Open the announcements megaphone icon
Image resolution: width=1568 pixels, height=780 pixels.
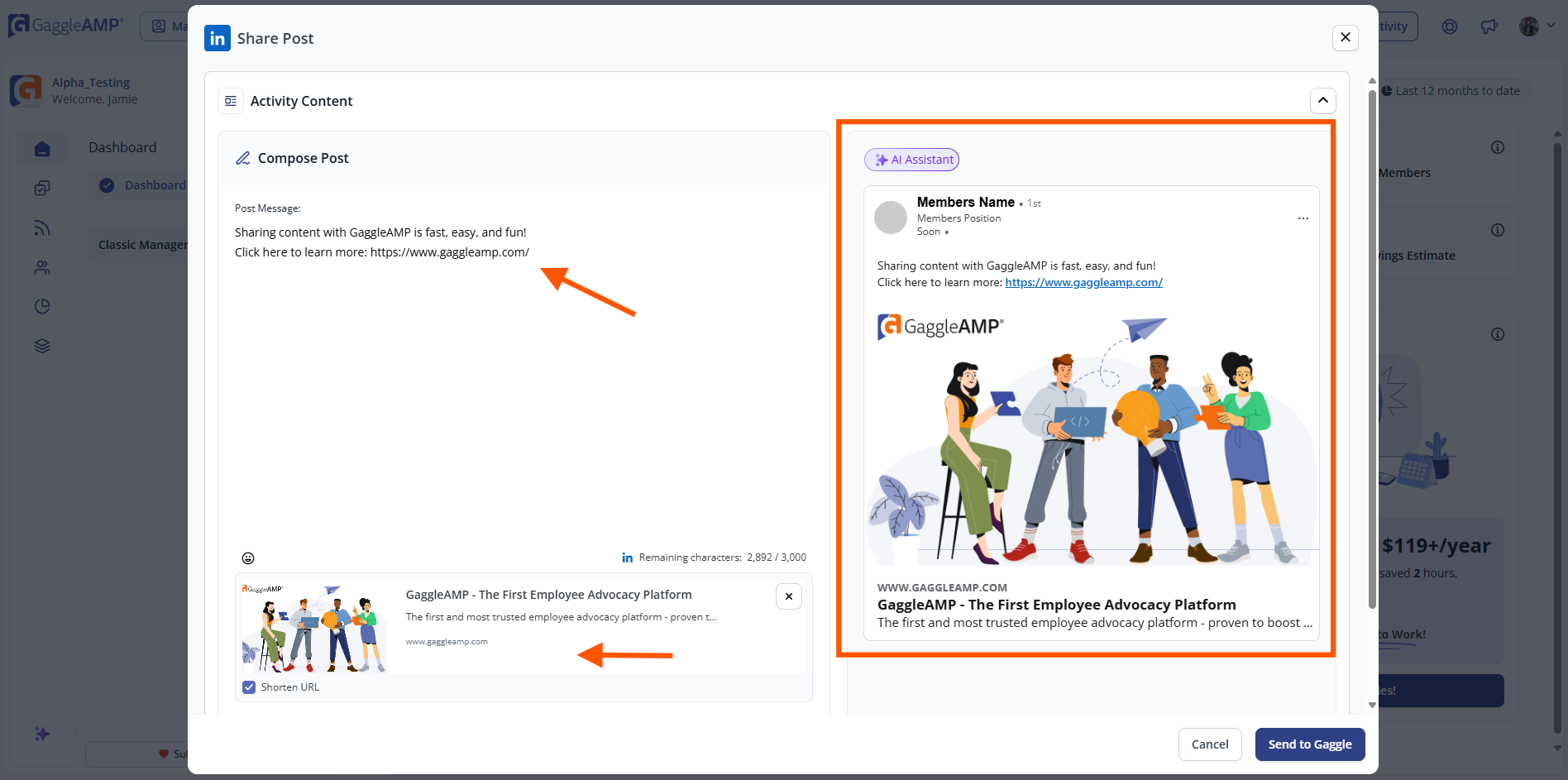1489,26
